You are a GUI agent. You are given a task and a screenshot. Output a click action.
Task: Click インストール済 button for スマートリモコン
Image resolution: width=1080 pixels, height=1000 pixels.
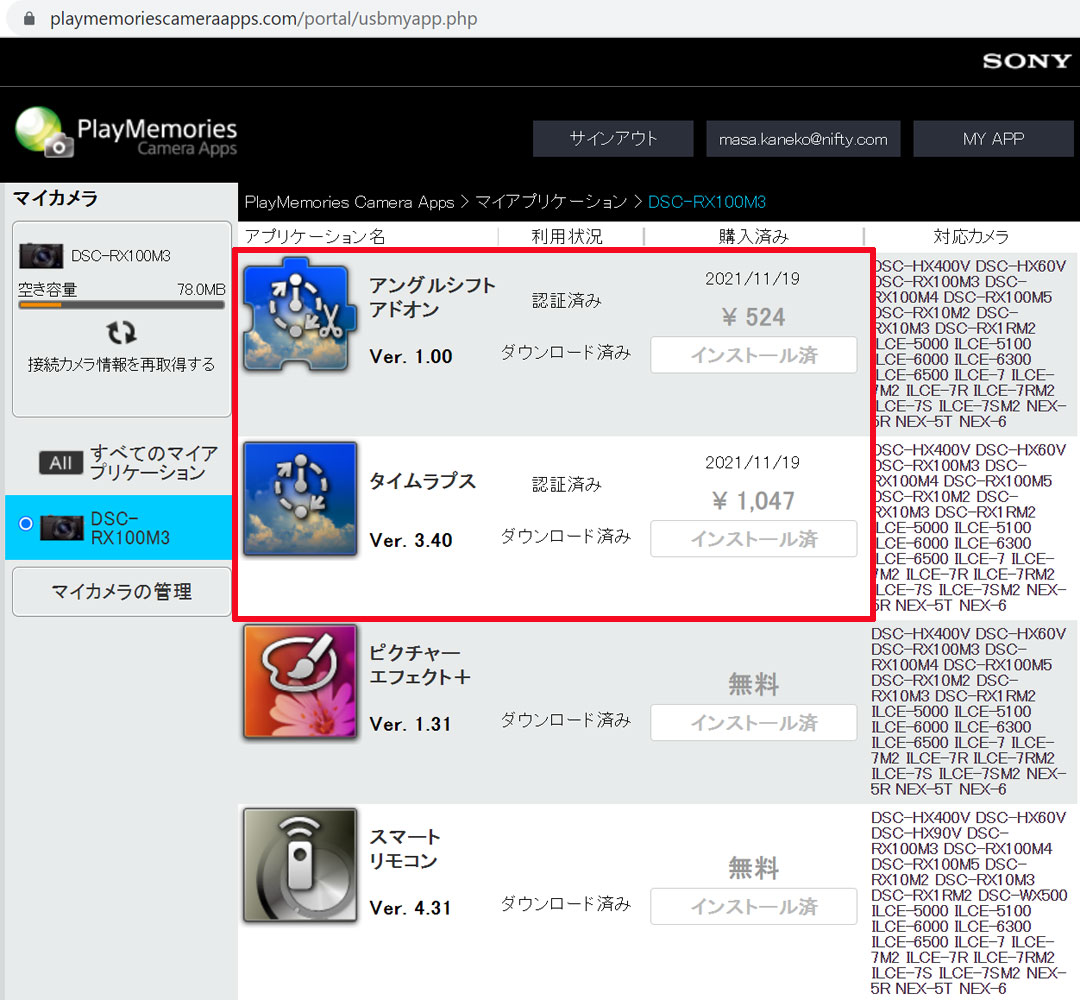[x=754, y=906]
